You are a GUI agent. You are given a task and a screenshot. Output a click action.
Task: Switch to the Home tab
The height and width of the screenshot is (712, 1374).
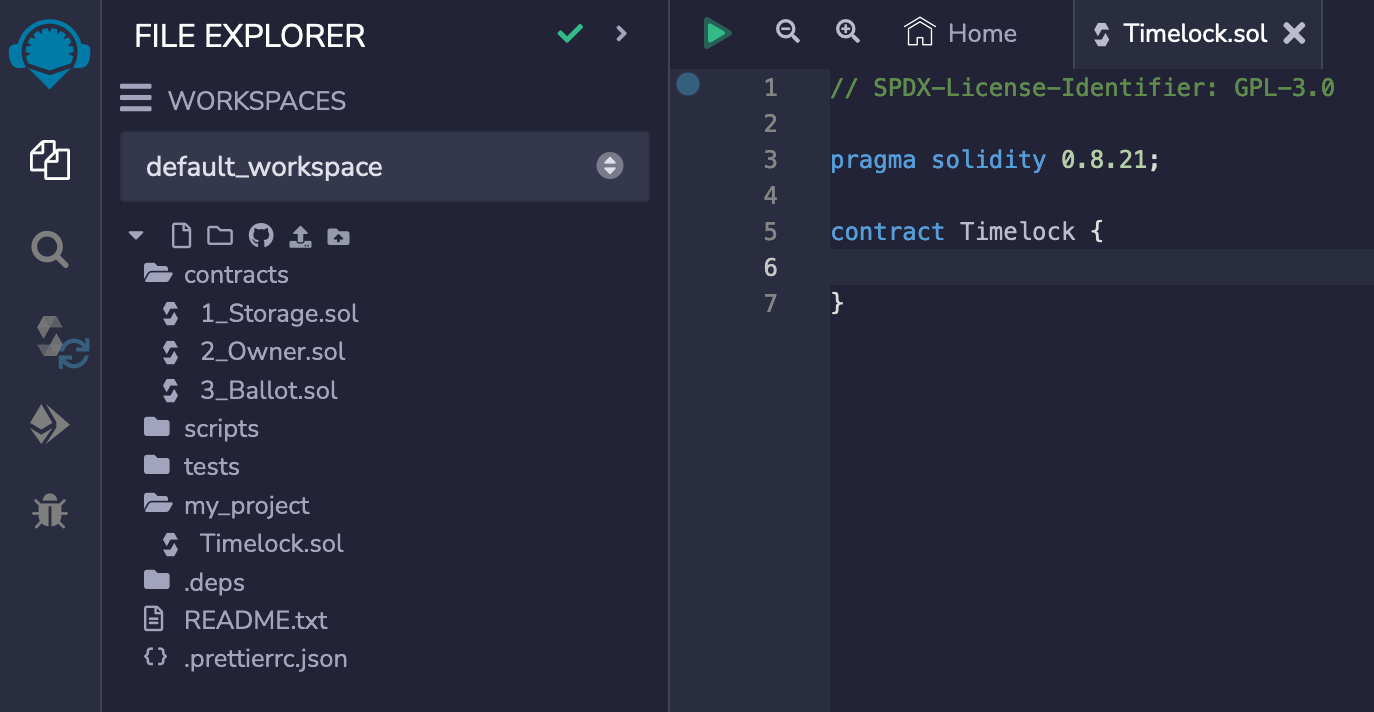pos(961,34)
